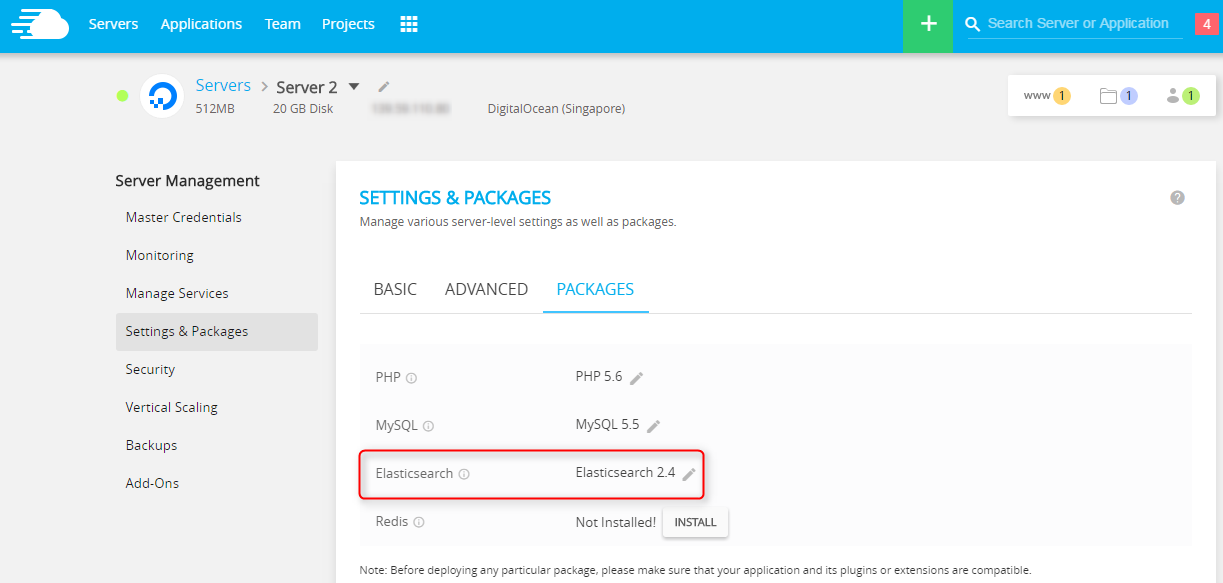The width and height of the screenshot is (1223, 583).
Task: Open the help question mark icon
Action: (1177, 198)
